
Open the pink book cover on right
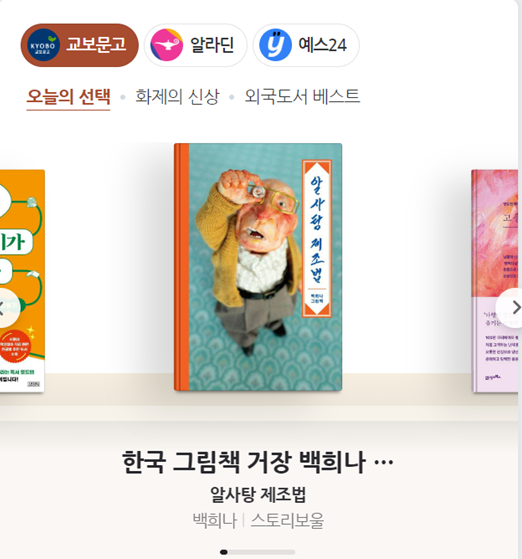[495, 281]
